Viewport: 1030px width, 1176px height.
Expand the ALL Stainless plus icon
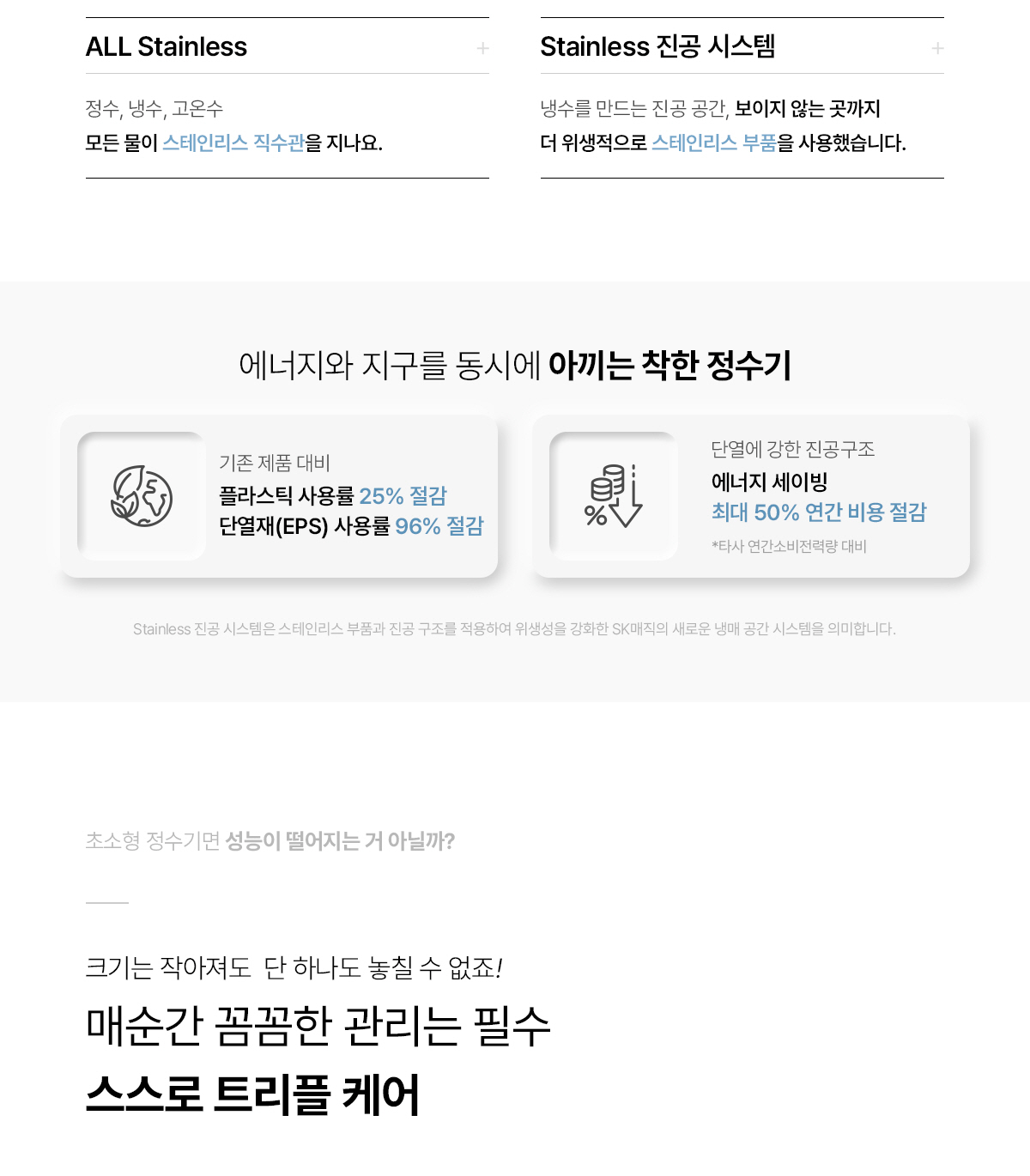click(483, 48)
